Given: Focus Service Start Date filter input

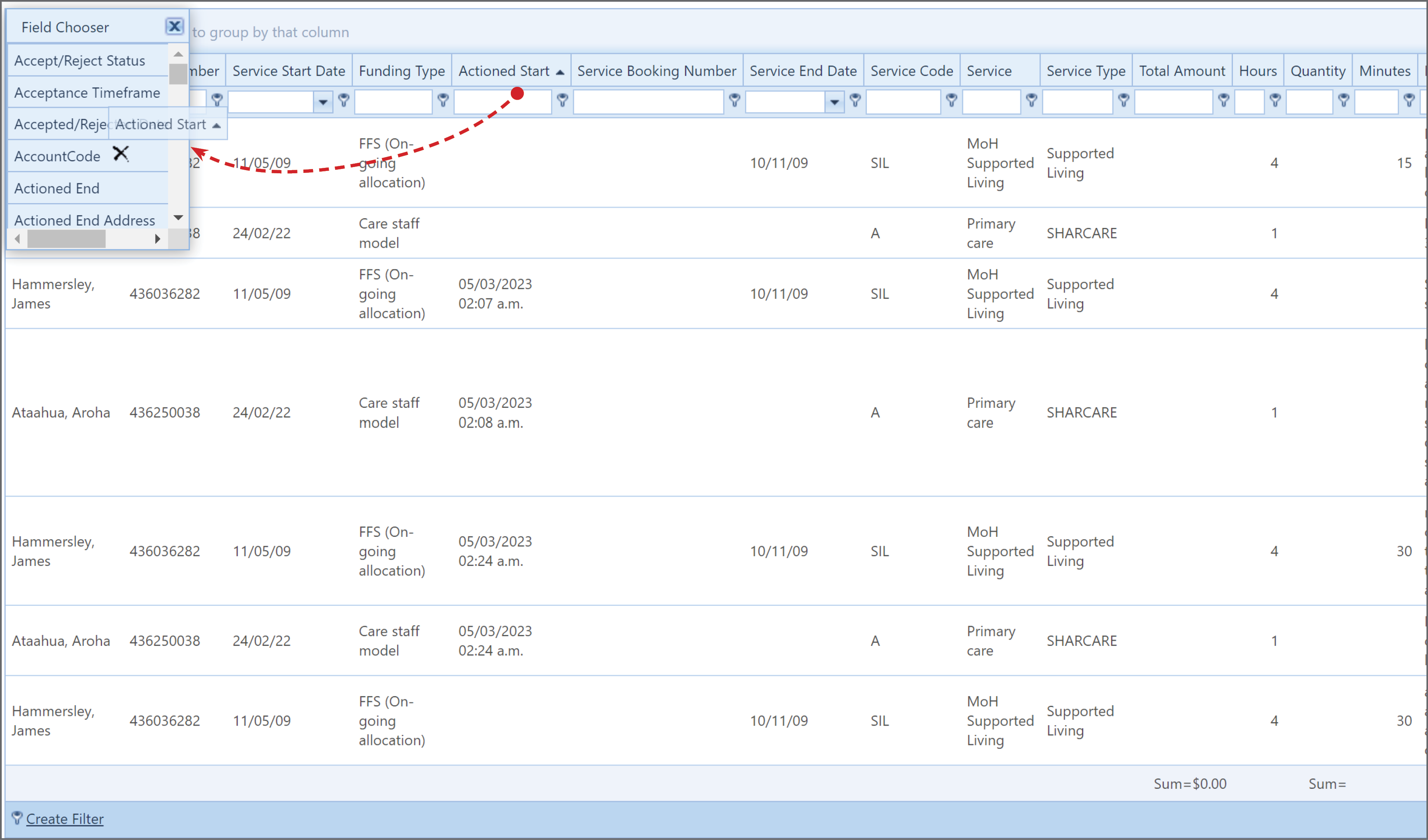Looking at the screenshot, I should click(271, 102).
